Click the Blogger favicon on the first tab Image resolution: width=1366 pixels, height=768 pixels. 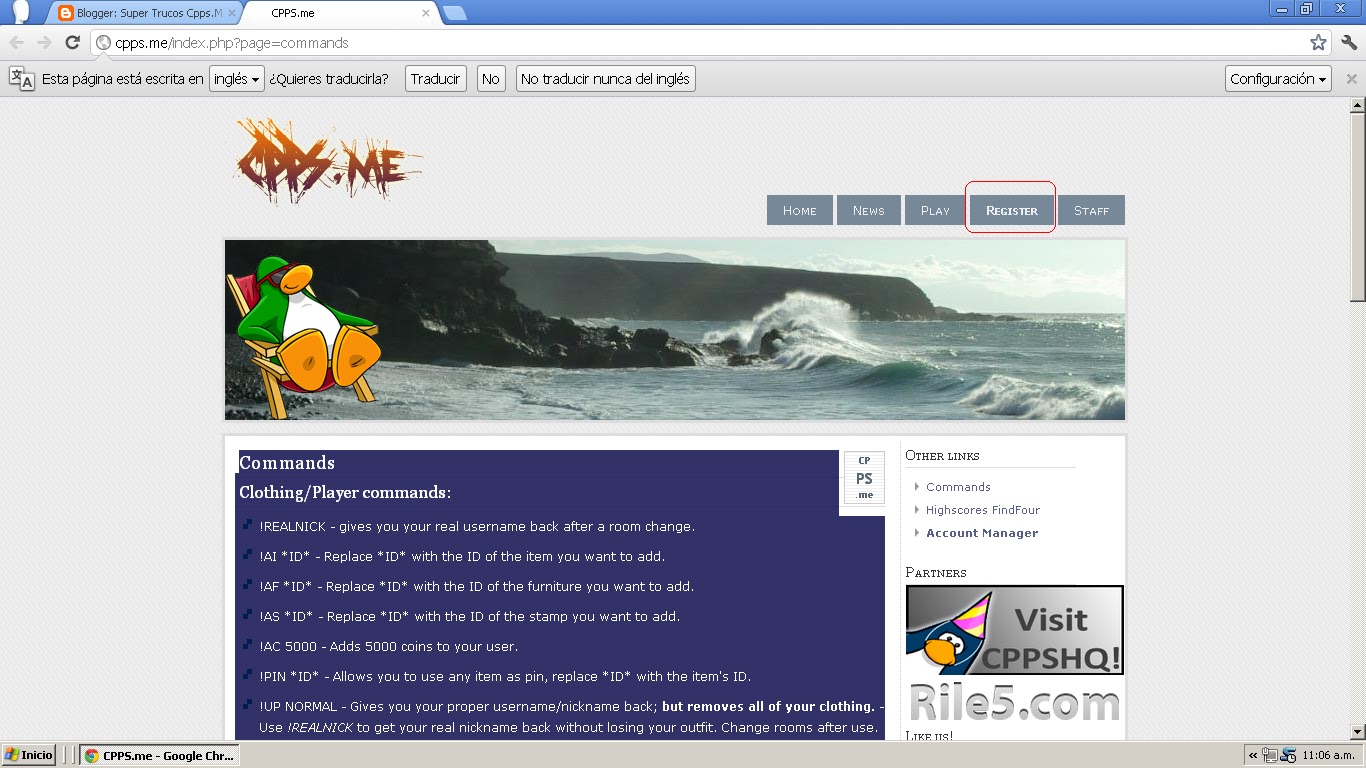tap(65, 14)
